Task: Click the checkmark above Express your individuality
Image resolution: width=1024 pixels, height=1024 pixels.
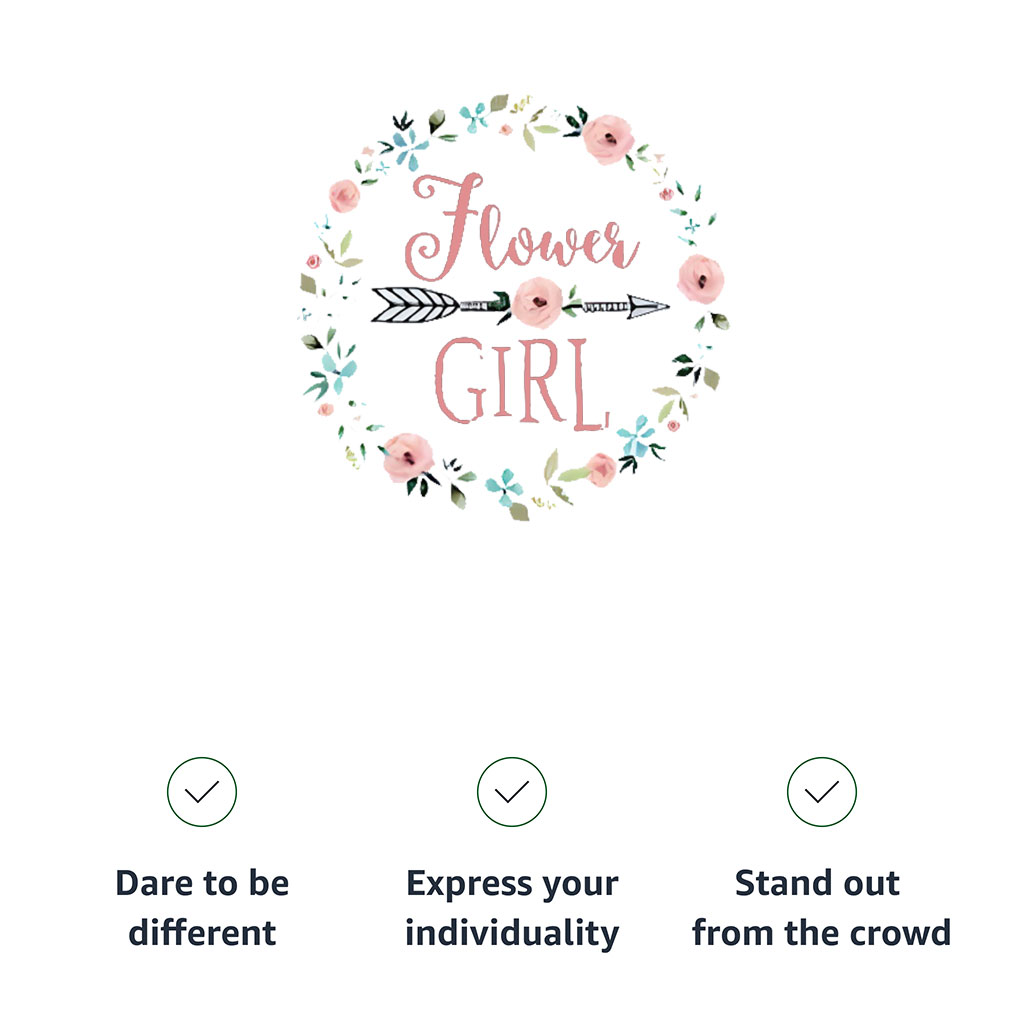Action: (512, 792)
